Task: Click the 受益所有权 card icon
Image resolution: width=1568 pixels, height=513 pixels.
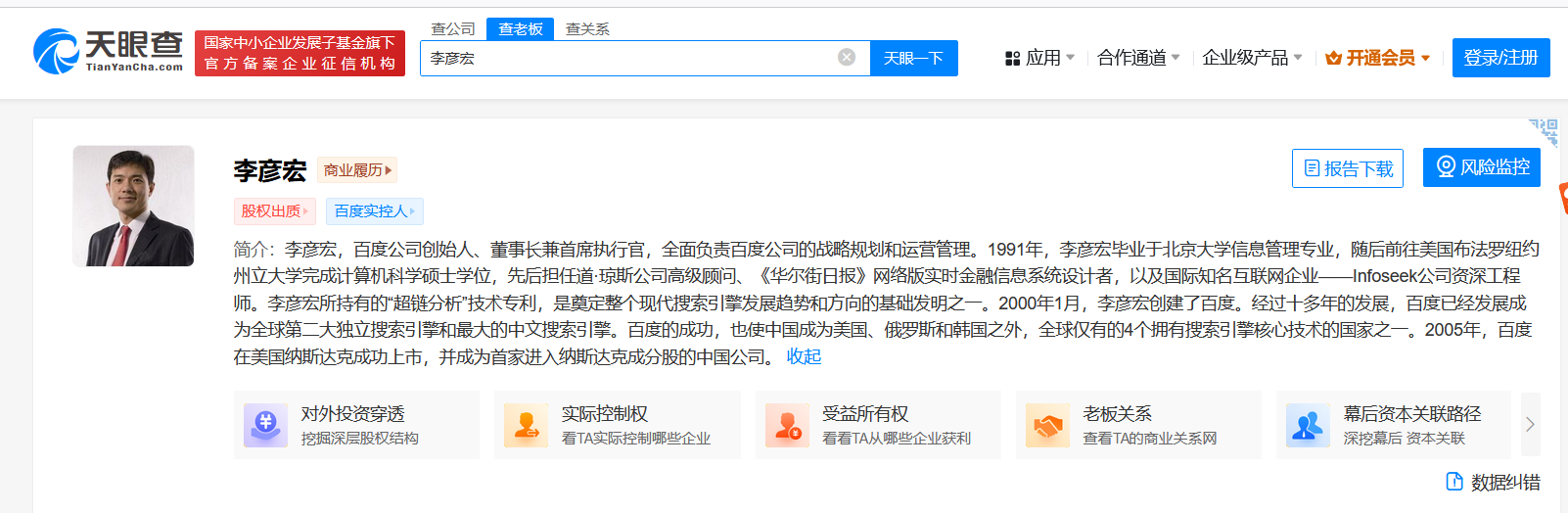Action: point(787,425)
